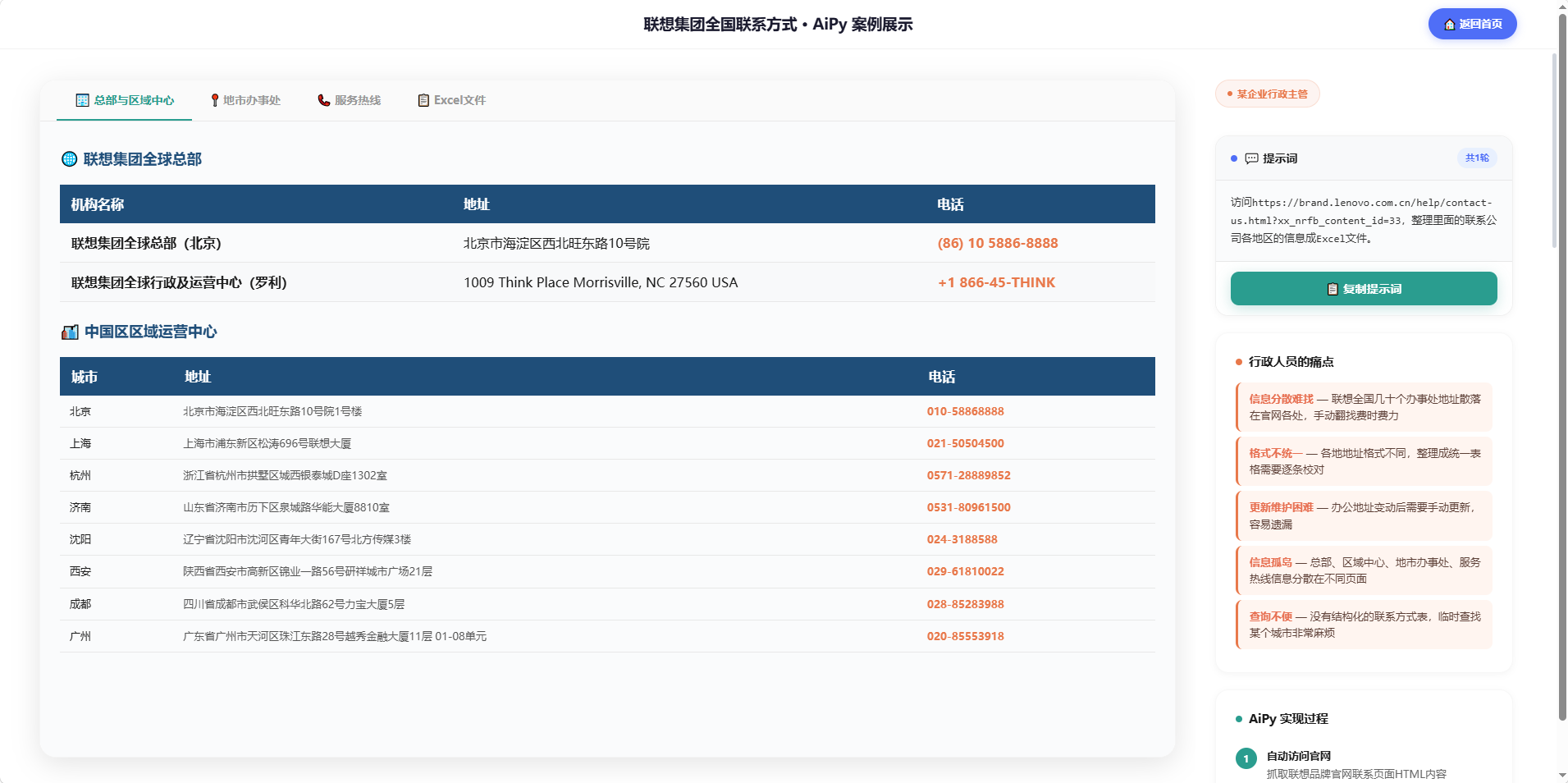
Task: Click address 北京市海淀区西北旺东路10号院
Action: (x=556, y=243)
